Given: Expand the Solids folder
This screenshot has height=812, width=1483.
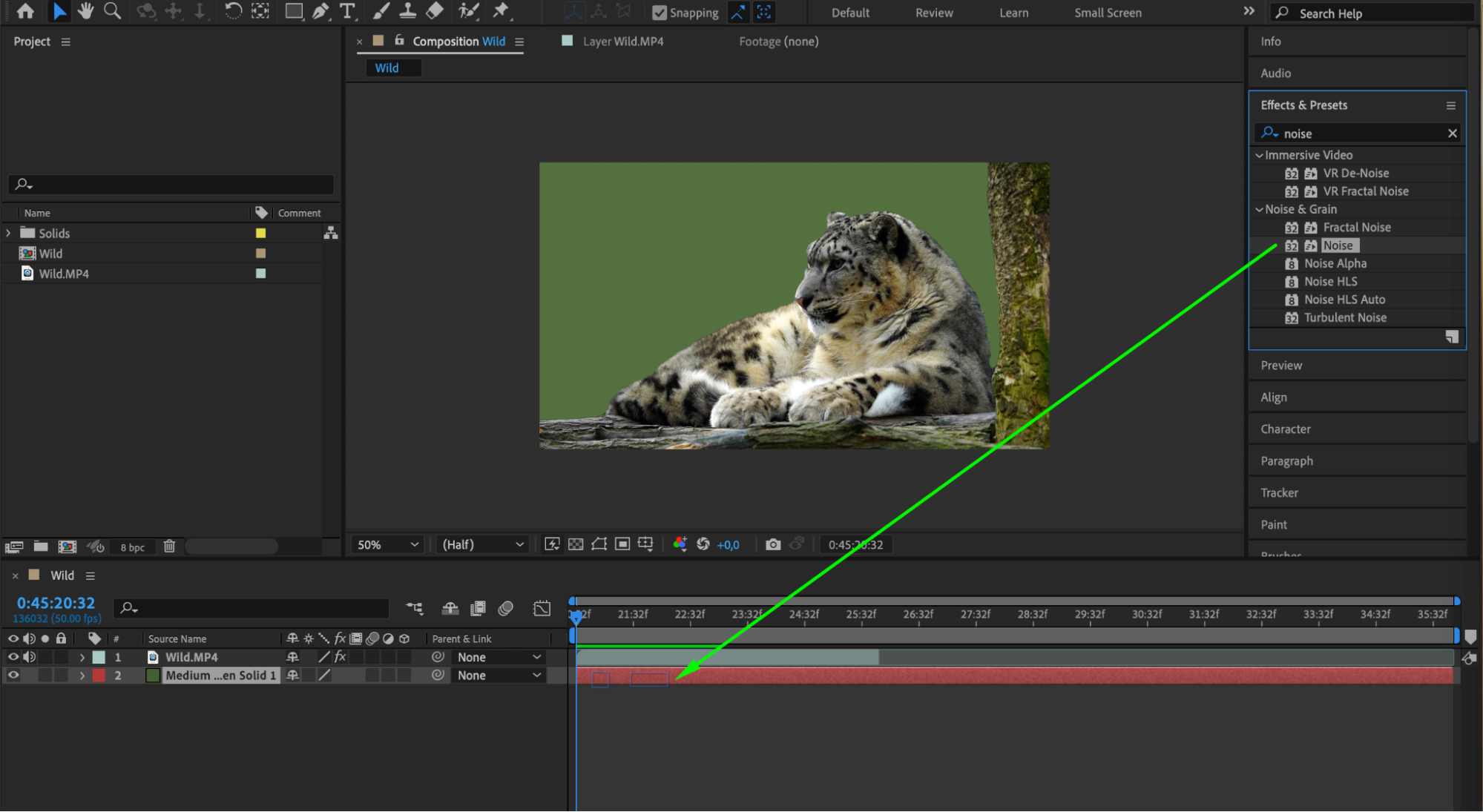Looking at the screenshot, I should tap(9, 233).
